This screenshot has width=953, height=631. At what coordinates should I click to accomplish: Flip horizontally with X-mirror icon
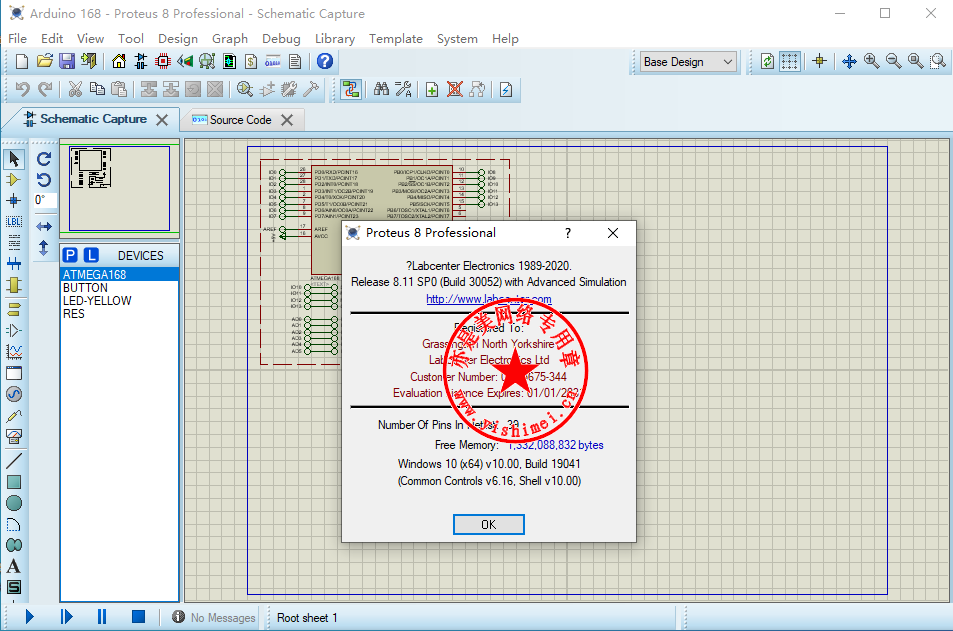coord(44,227)
